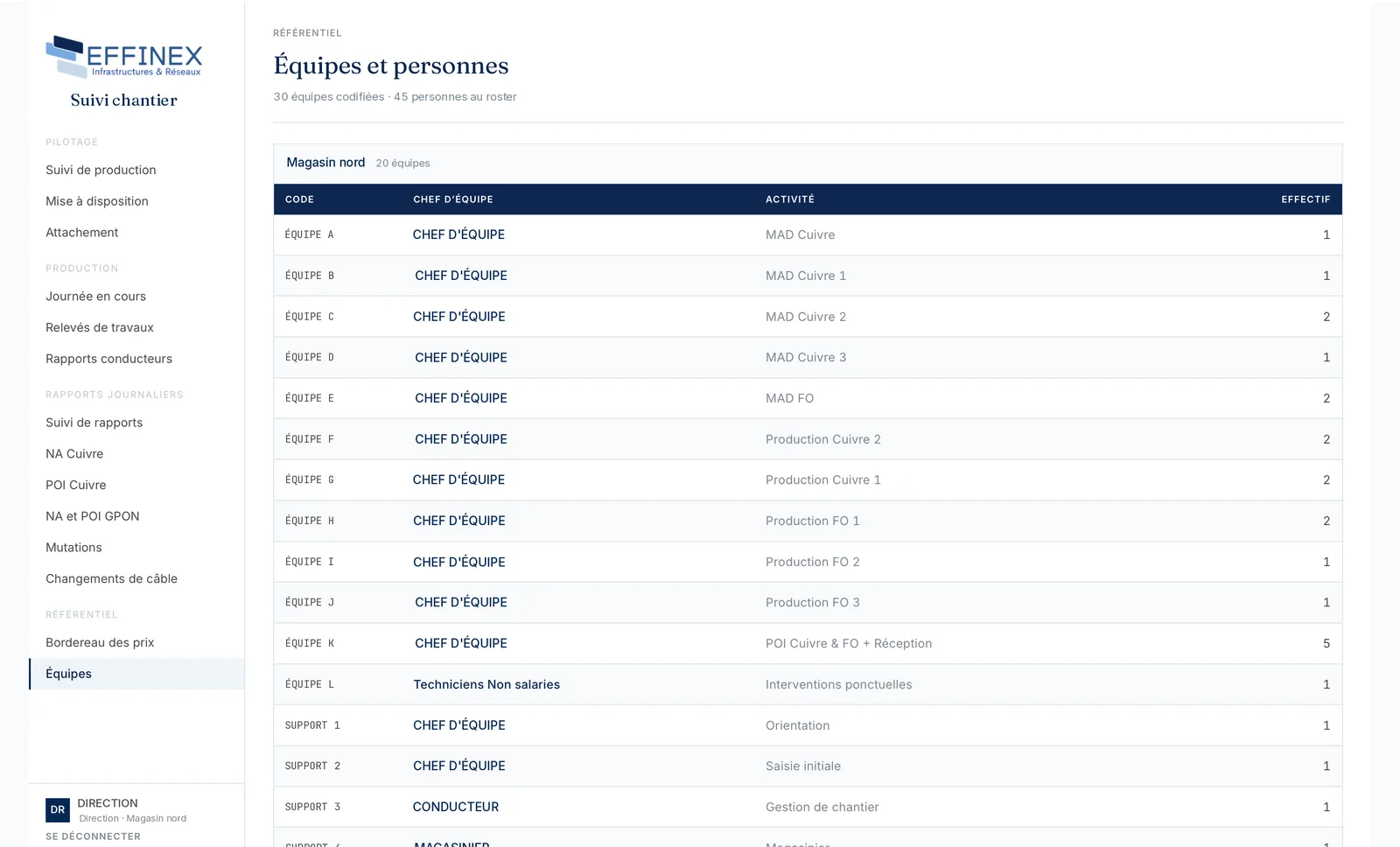The width and height of the screenshot is (1400, 847).
Task: Open the Mutations page
Action: pos(73,548)
